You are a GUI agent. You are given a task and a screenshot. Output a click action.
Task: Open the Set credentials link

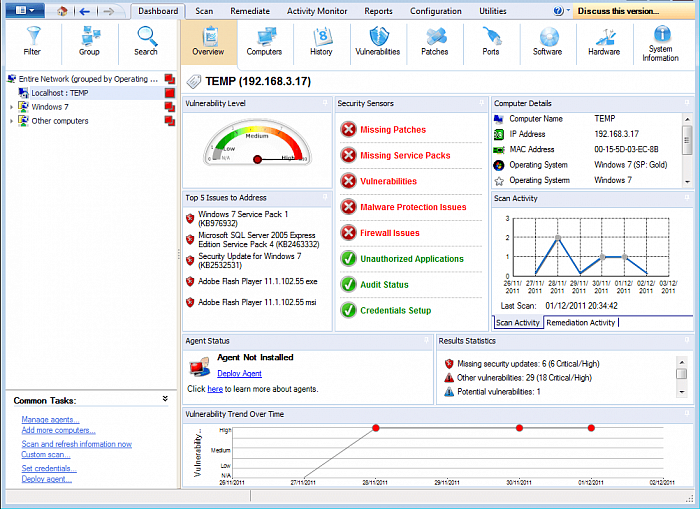(x=49, y=468)
